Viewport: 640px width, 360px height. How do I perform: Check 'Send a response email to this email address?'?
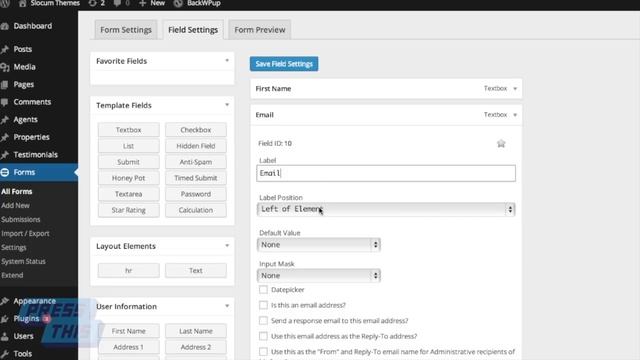263,320
